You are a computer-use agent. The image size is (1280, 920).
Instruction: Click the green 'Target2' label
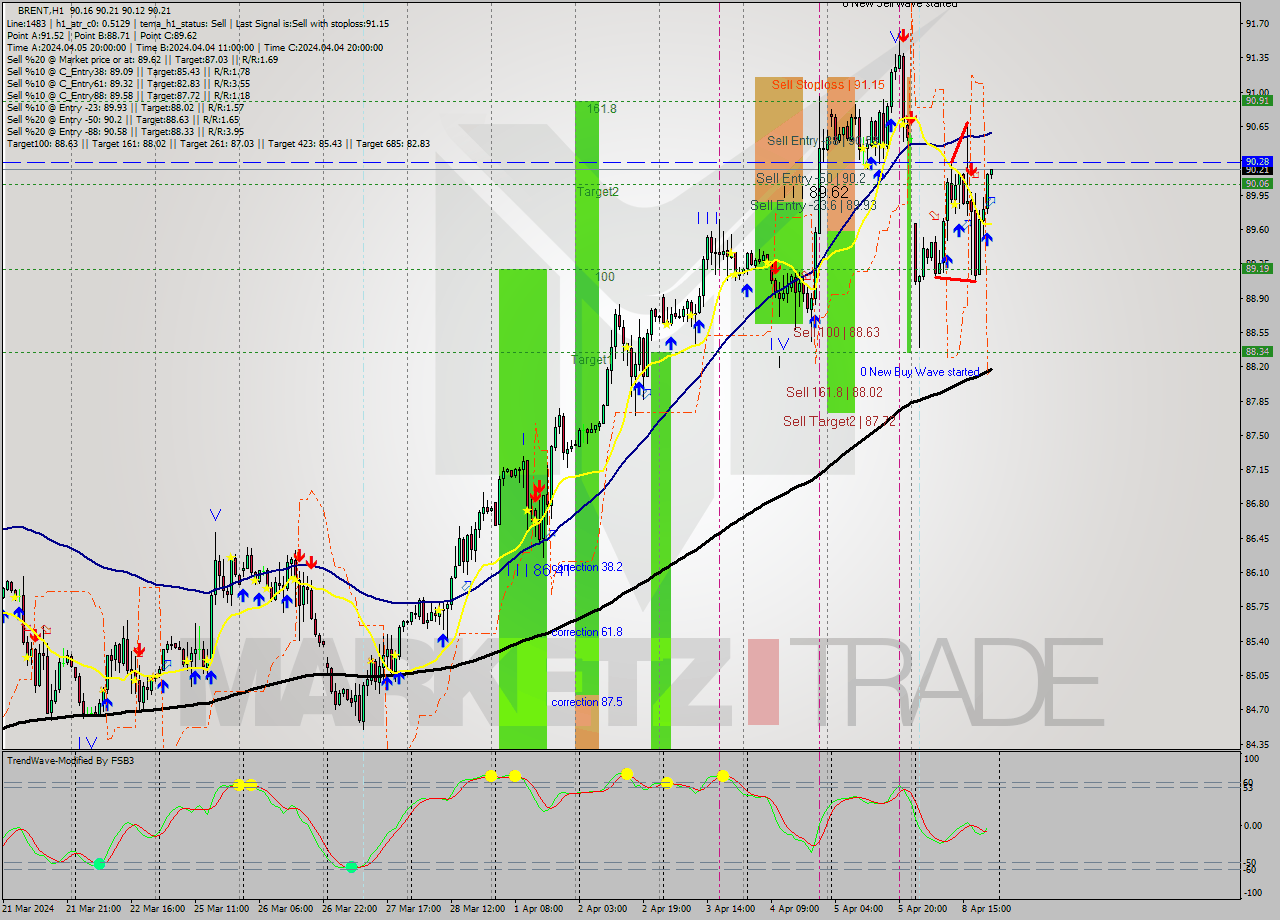597,191
